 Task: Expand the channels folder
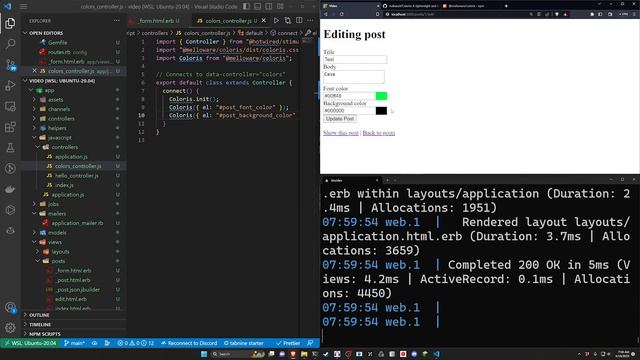(59, 109)
